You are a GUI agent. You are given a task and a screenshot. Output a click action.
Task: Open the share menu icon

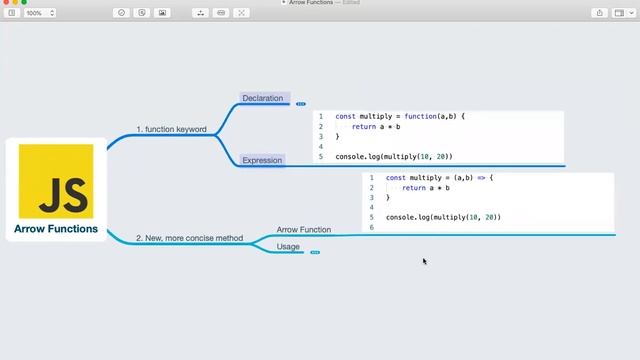599,13
